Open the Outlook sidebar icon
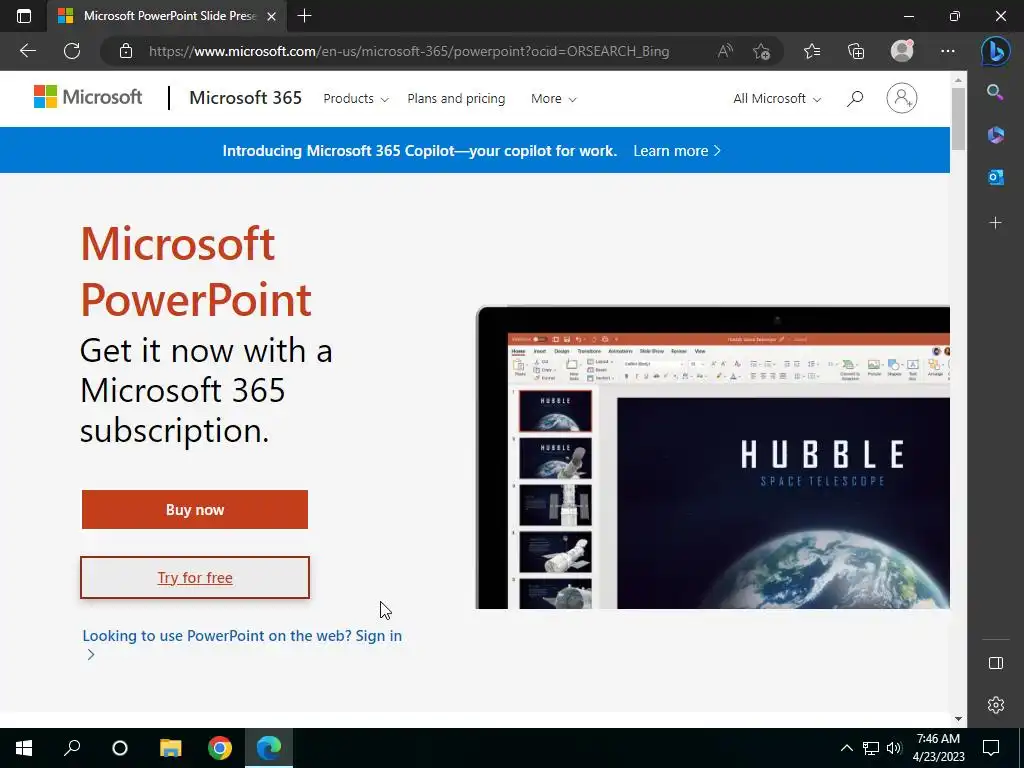This screenshot has width=1024, height=768. tap(995, 177)
